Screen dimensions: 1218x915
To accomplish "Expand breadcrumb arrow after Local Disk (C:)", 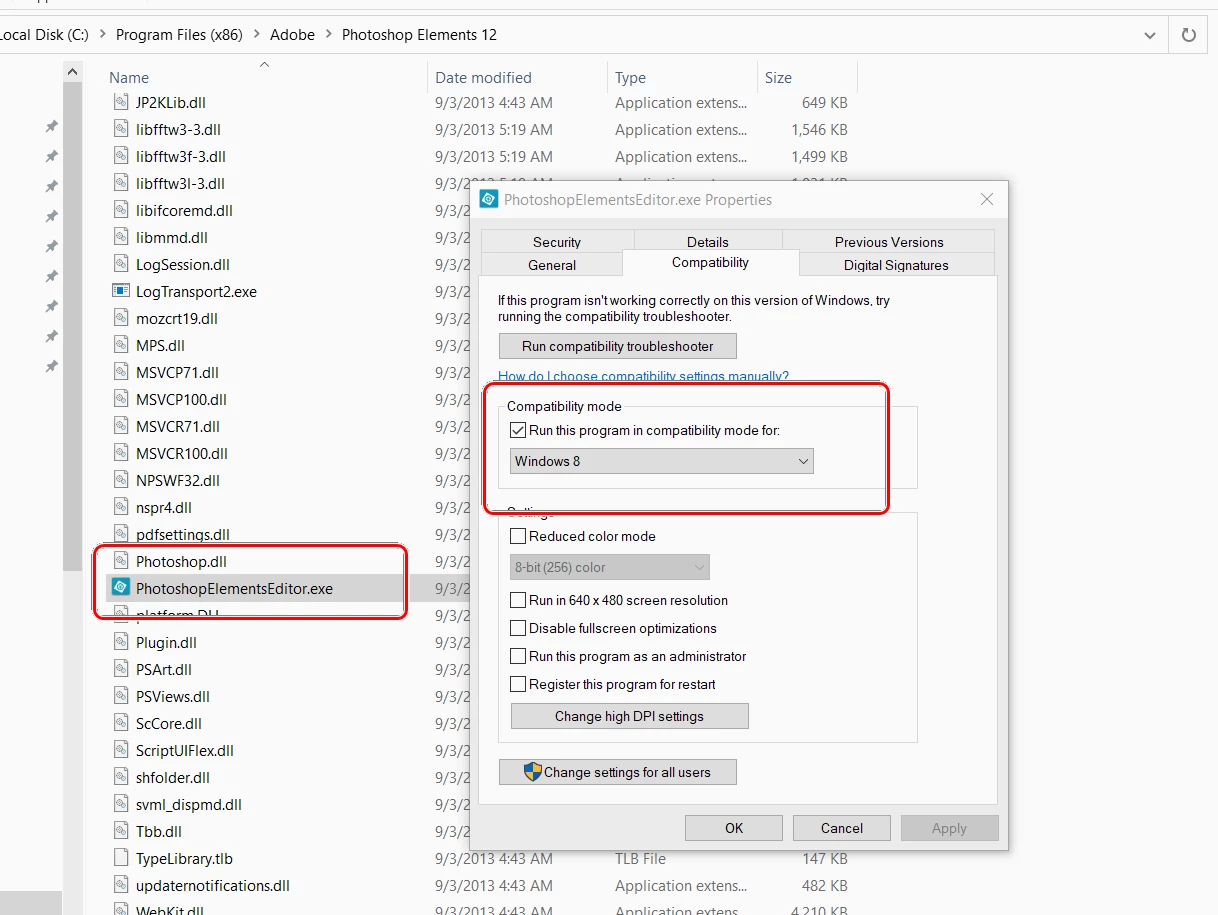I will tap(102, 35).
